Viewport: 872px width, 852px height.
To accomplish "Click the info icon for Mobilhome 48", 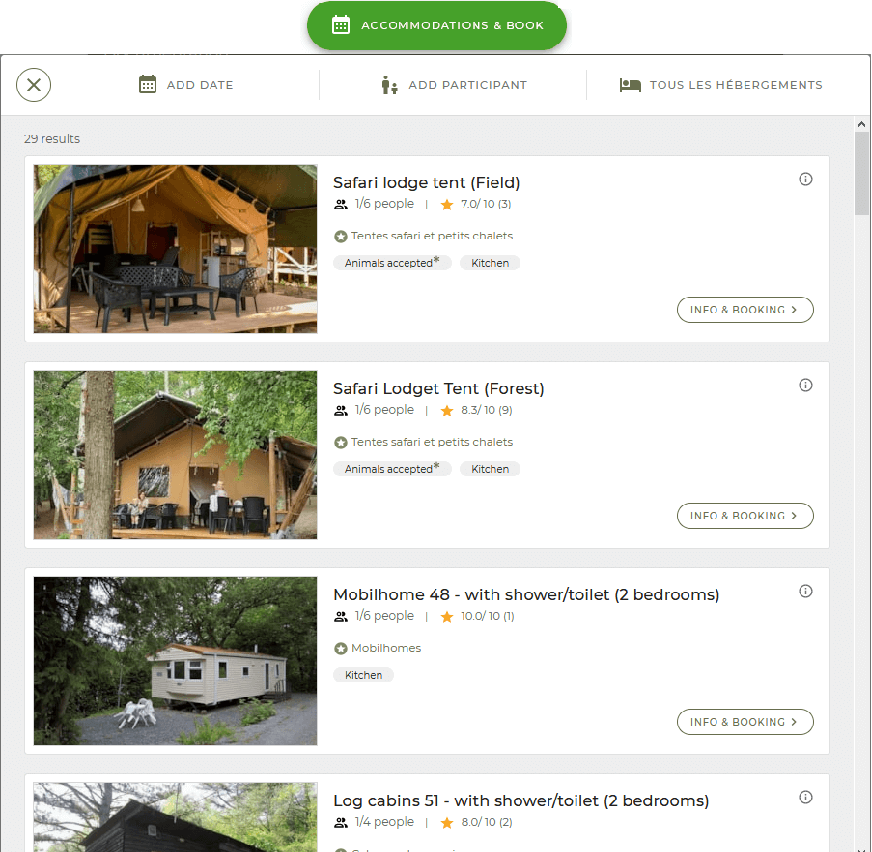I will point(806,591).
